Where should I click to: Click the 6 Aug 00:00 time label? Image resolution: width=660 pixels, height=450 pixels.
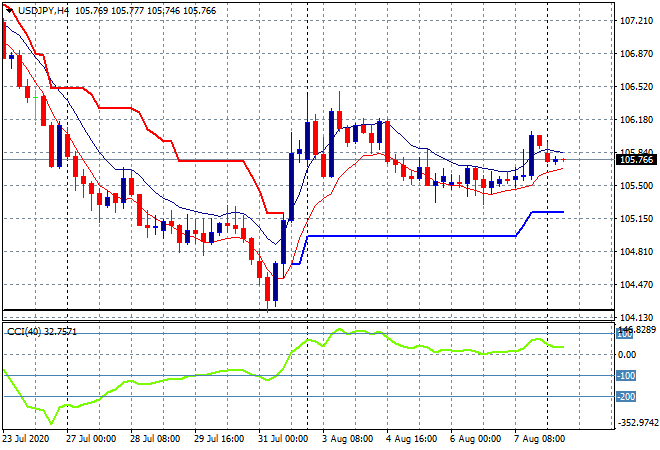(476, 439)
